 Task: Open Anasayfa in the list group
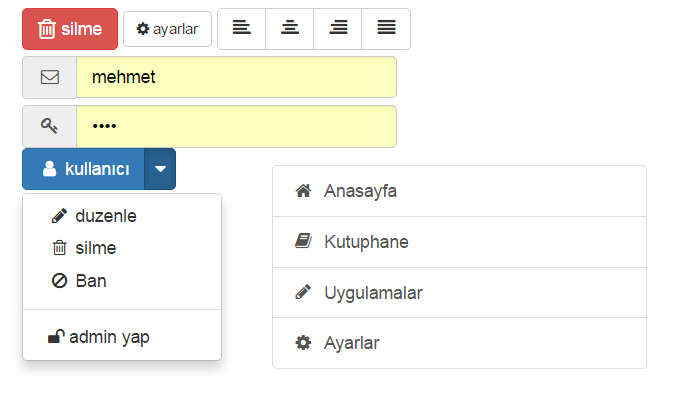tap(459, 191)
